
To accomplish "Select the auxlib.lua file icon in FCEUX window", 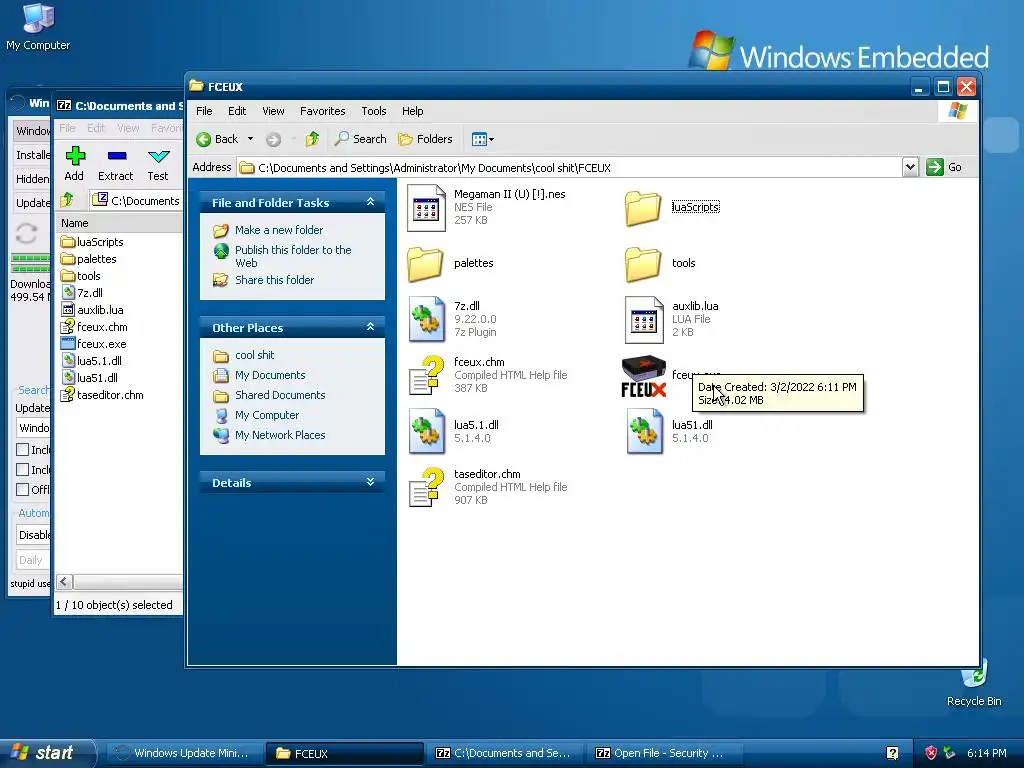I will [644, 319].
